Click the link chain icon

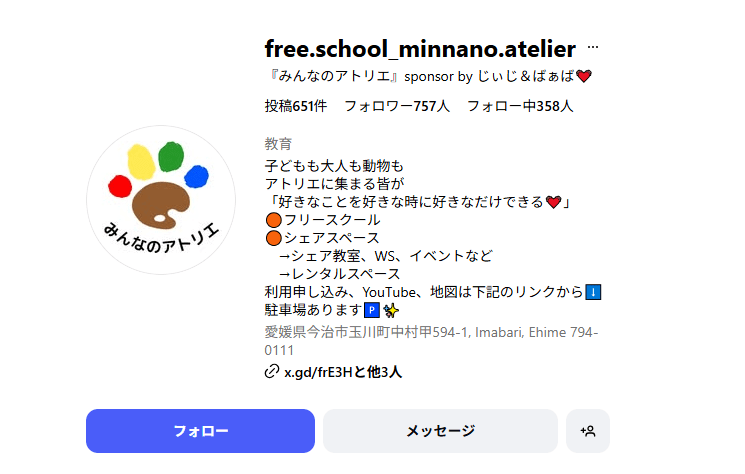pos(271,372)
